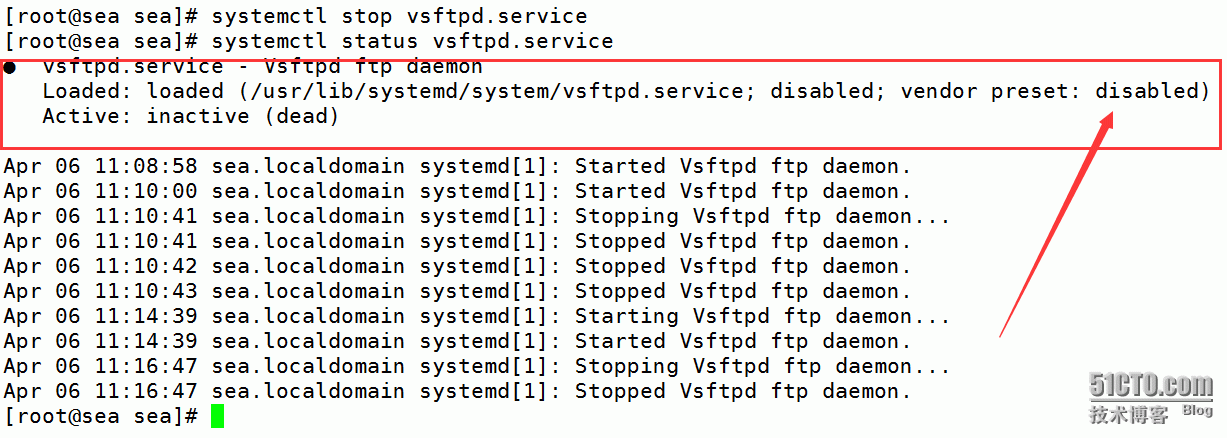
Task: Click the last [root@sea sea]# prompt
Action: [102, 416]
